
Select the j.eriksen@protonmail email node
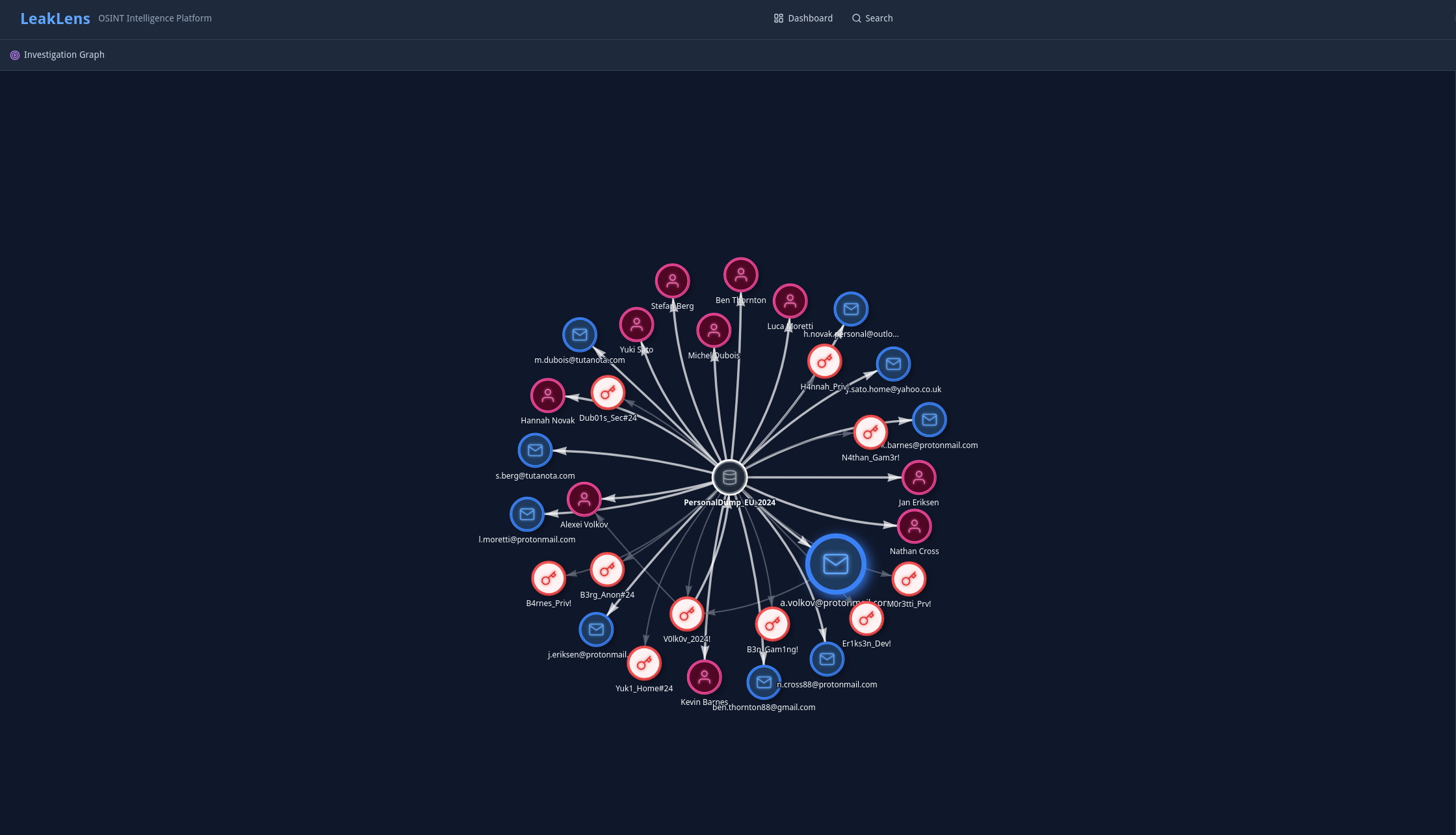point(596,630)
